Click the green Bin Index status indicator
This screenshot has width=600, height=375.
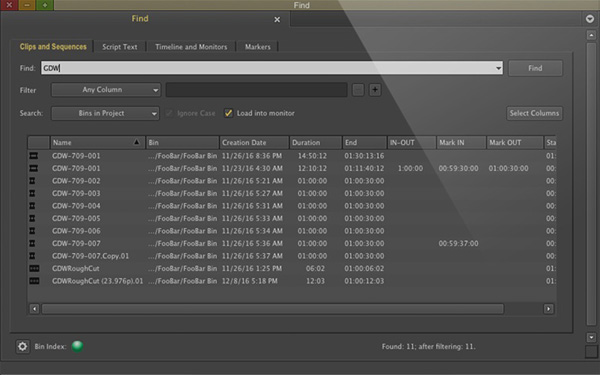(x=77, y=346)
